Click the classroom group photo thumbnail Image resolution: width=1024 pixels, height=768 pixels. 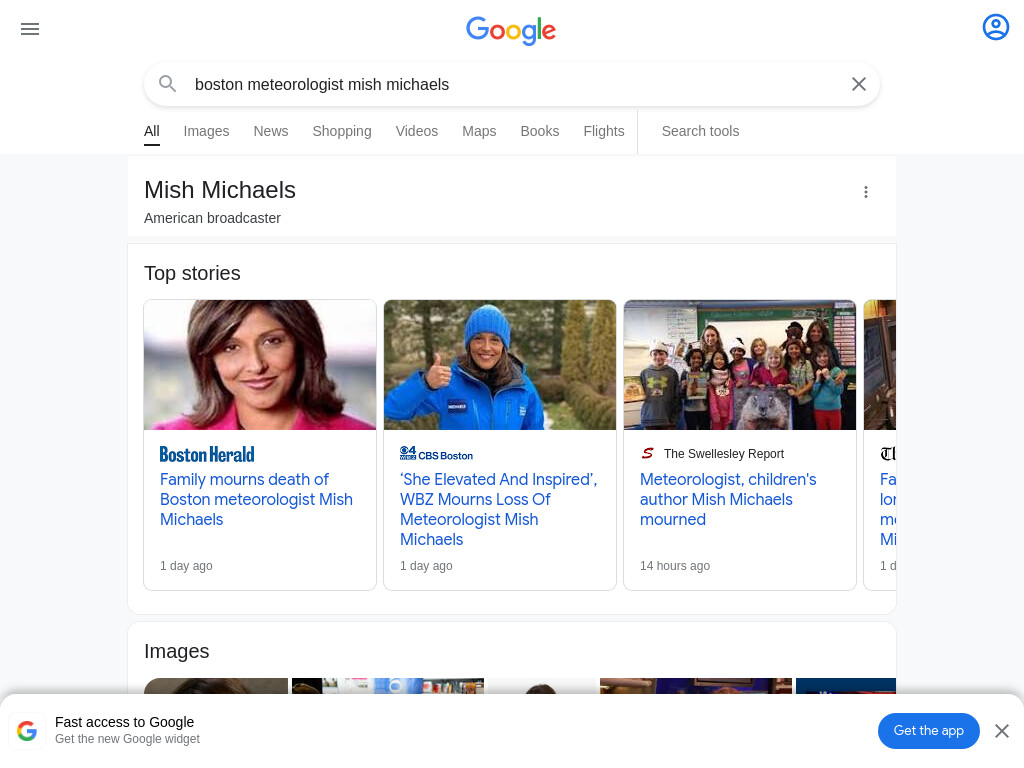pyautogui.click(x=740, y=365)
